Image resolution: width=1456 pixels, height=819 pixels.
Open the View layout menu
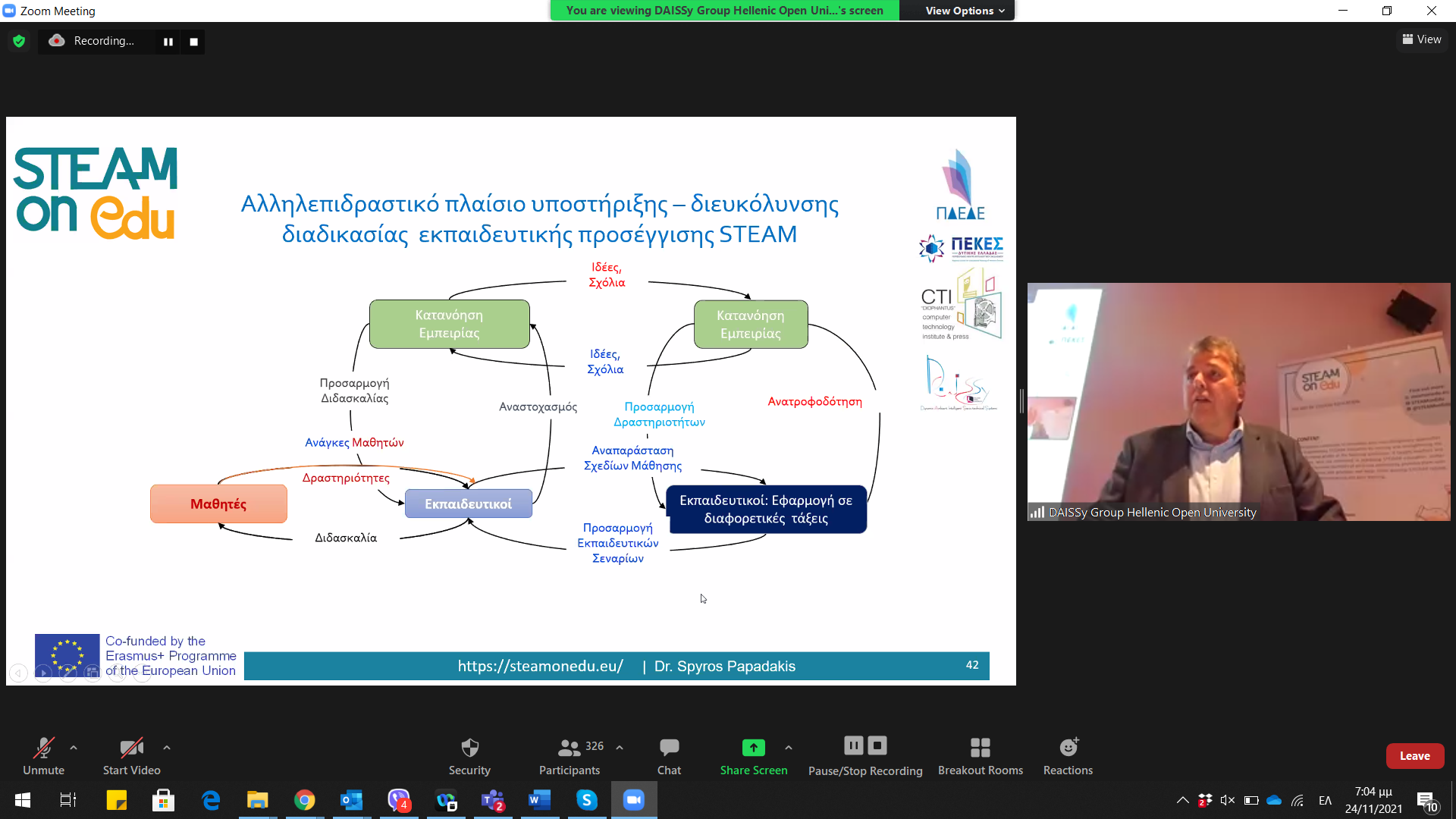1422,39
